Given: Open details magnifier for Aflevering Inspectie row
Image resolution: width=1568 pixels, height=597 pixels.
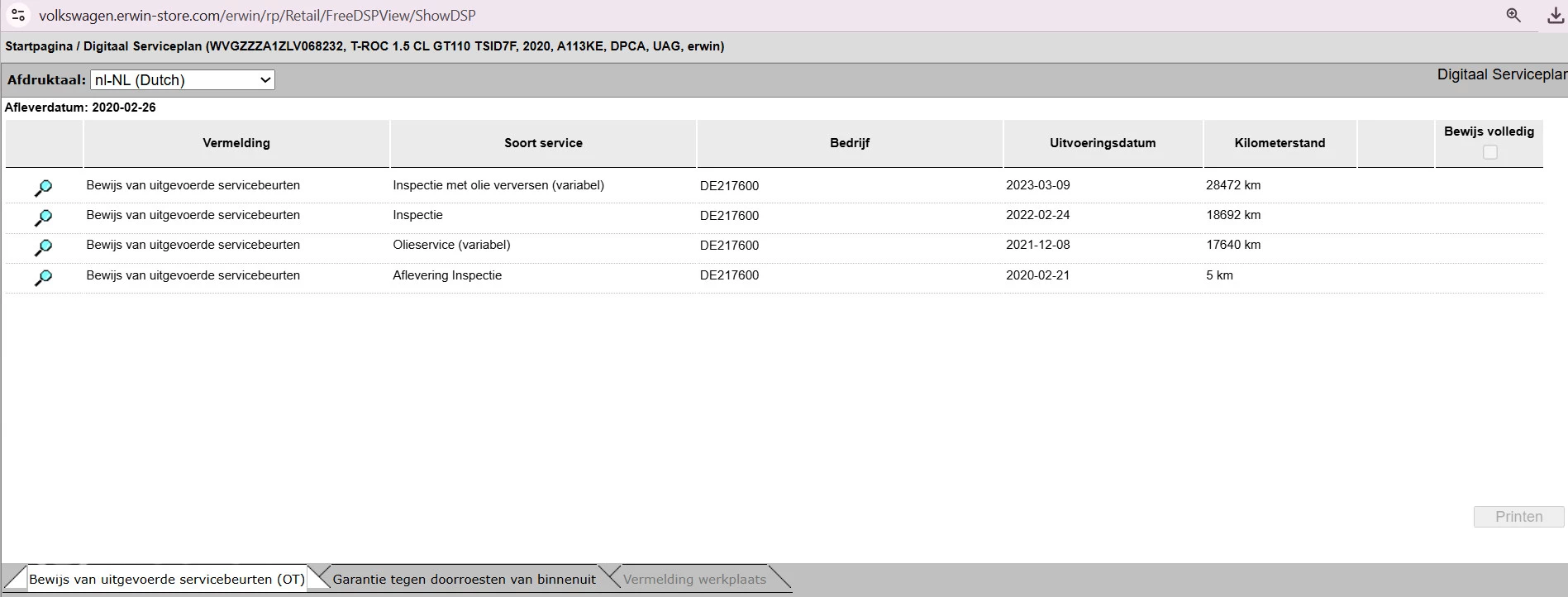Looking at the screenshot, I should (43, 279).
